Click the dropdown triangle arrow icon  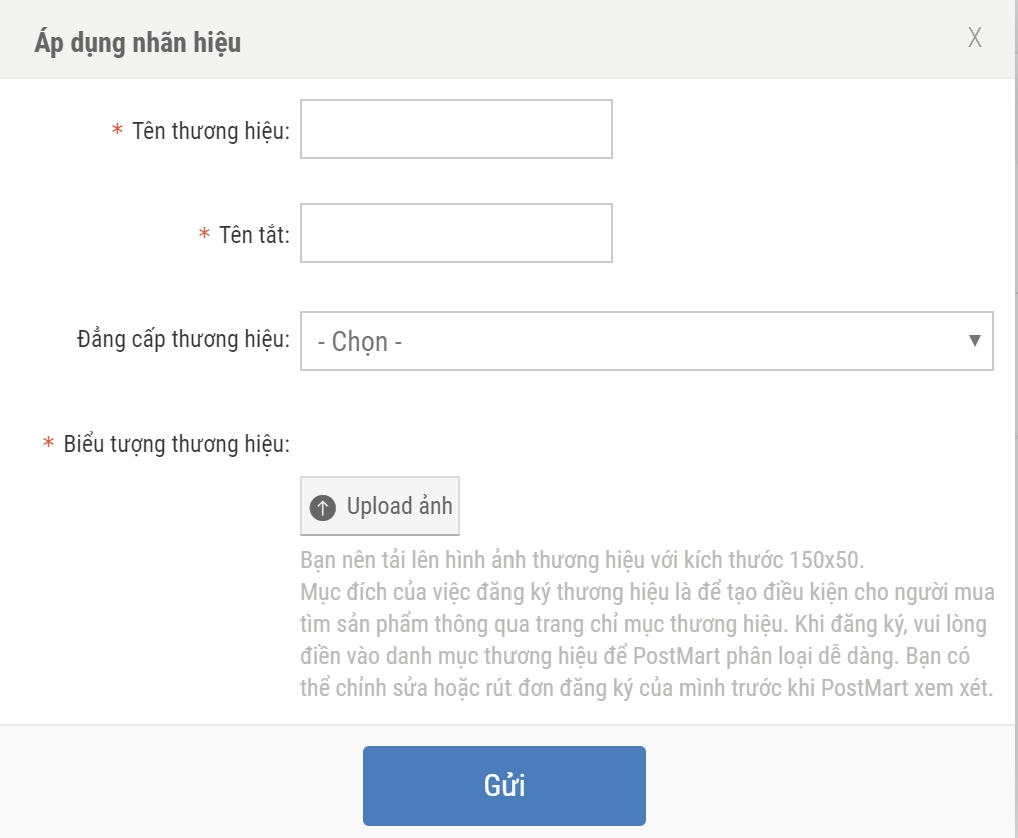click(975, 340)
